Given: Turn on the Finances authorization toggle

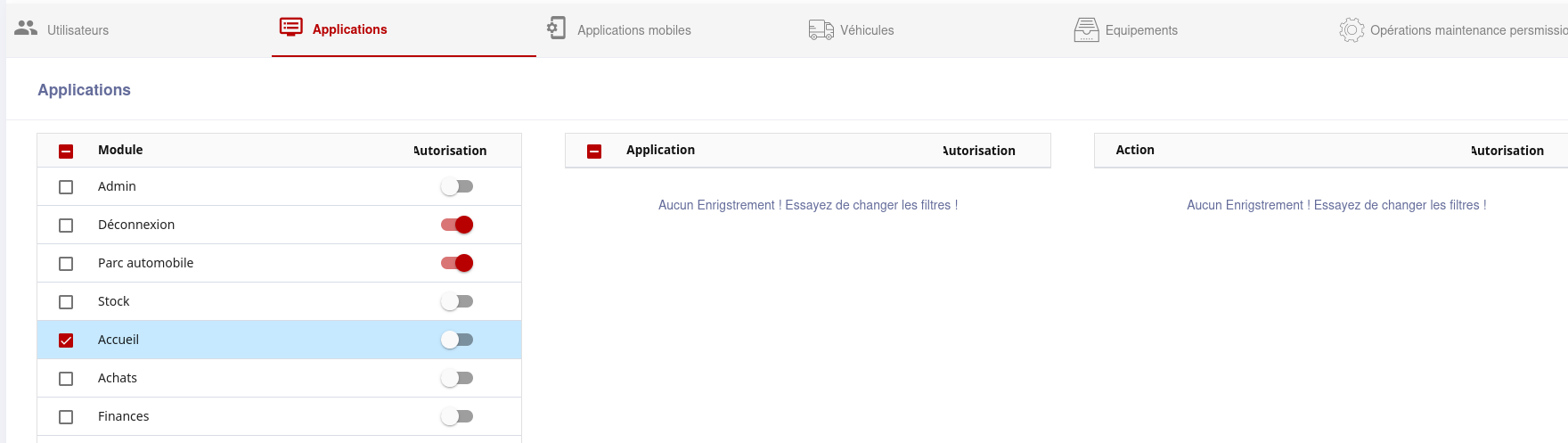Looking at the screenshot, I should click(x=457, y=416).
